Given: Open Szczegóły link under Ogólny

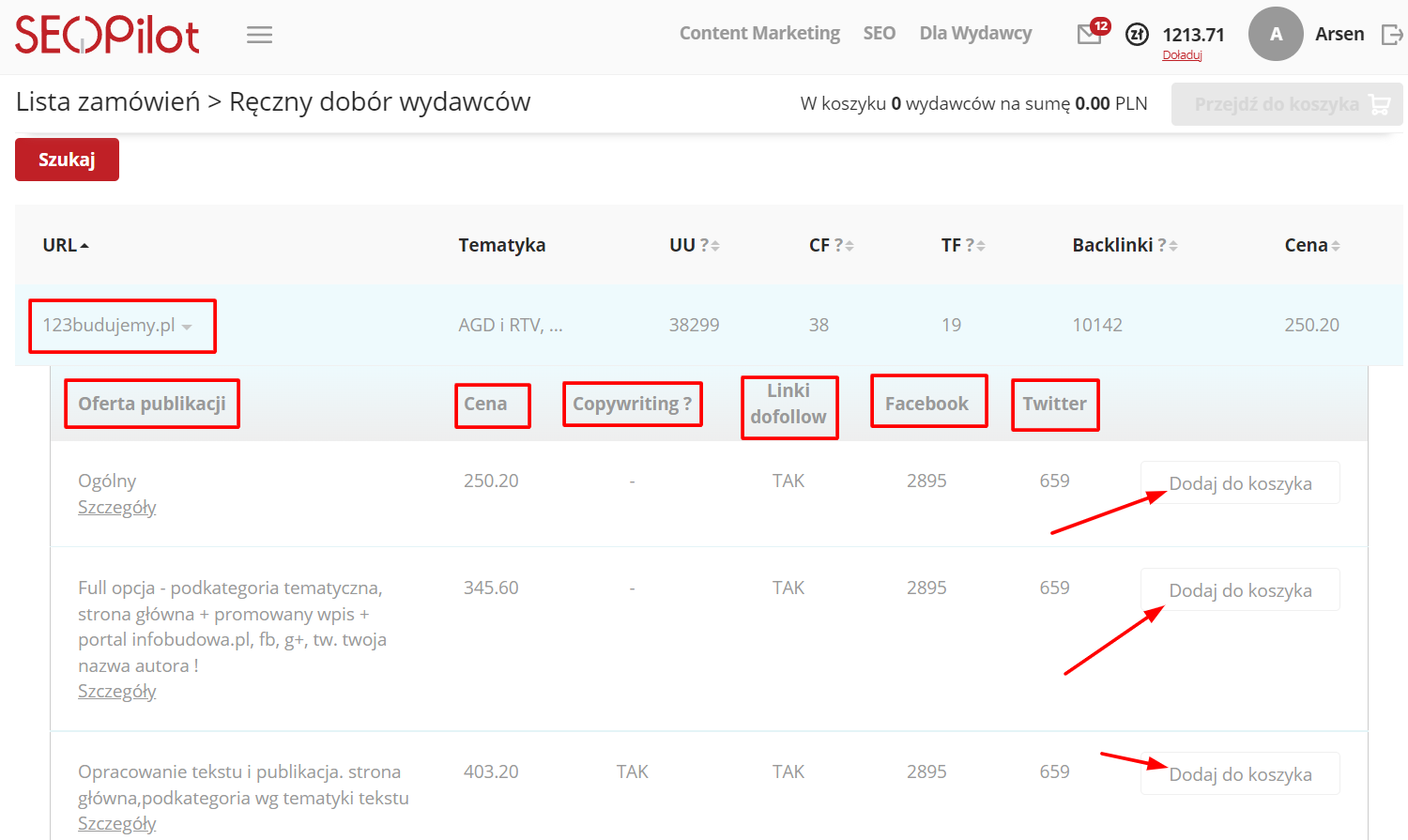Looking at the screenshot, I should point(116,508).
